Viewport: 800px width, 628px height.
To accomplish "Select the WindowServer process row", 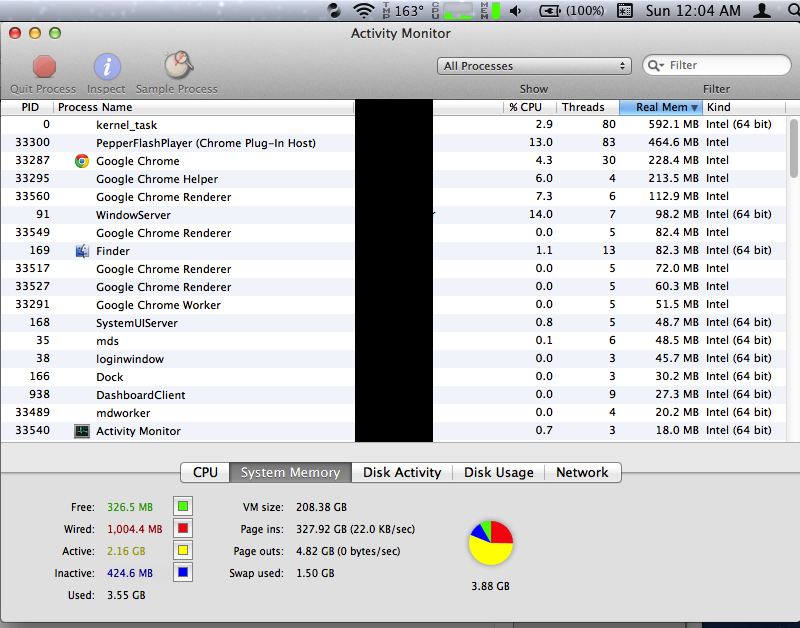I will click(x=393, y=215).
